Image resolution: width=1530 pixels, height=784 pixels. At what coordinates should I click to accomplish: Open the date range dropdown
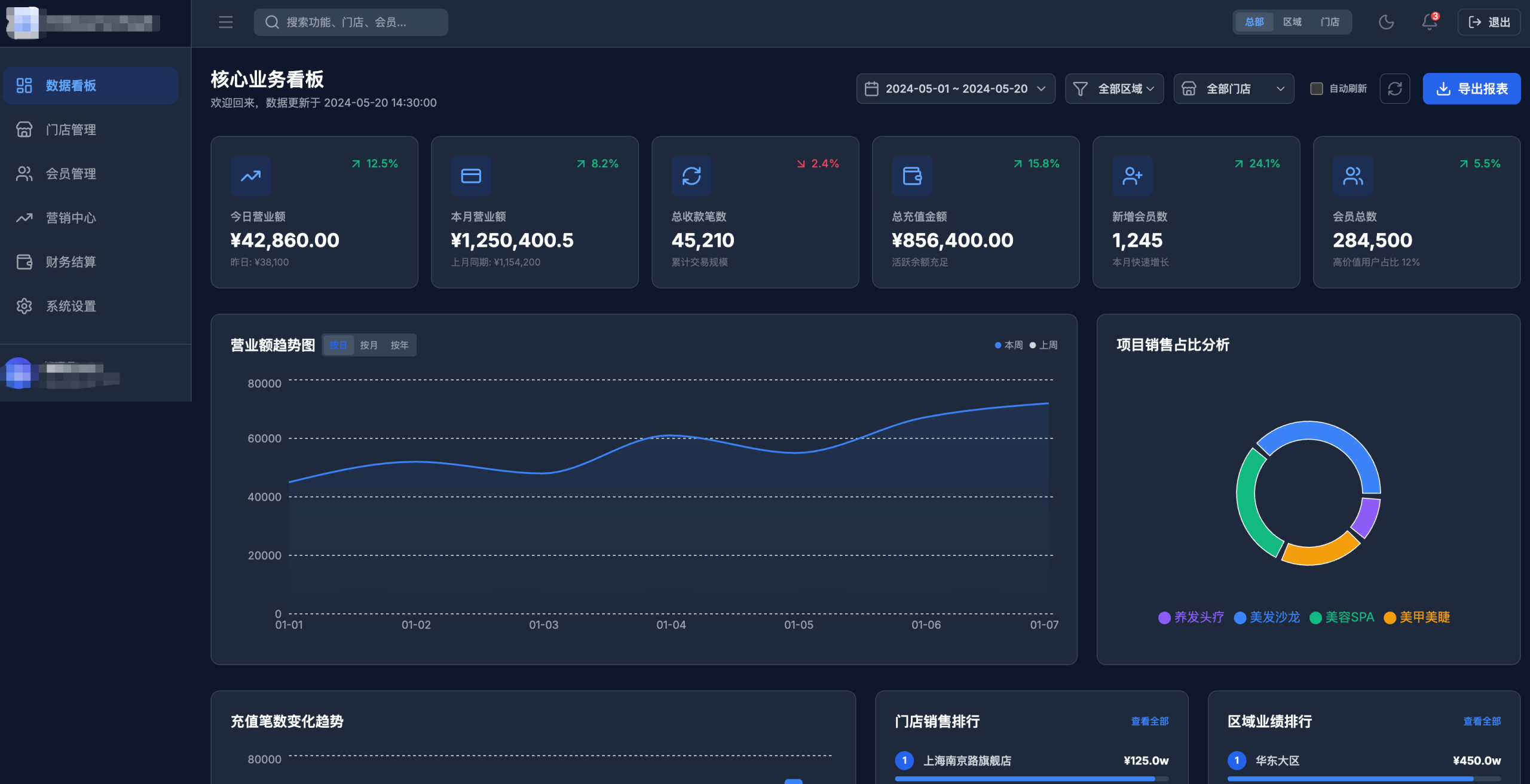(956, 88)
